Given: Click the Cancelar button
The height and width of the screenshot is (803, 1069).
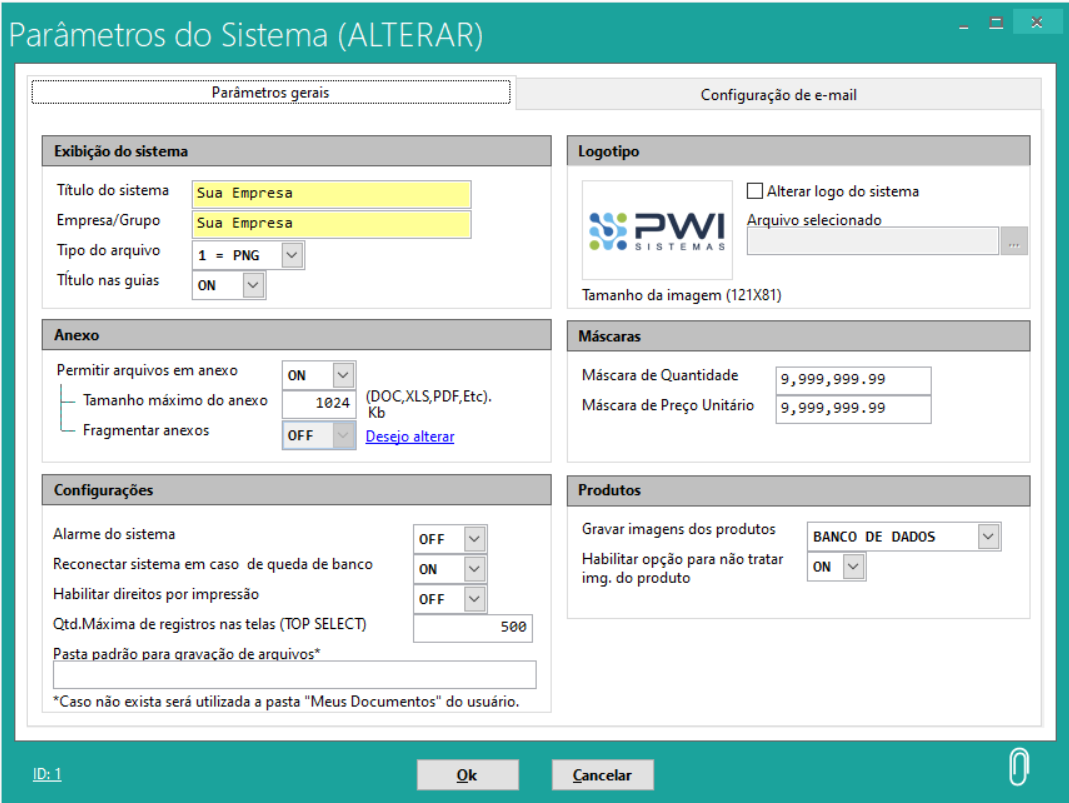Looking at the screenshot, I should point(602,775).
